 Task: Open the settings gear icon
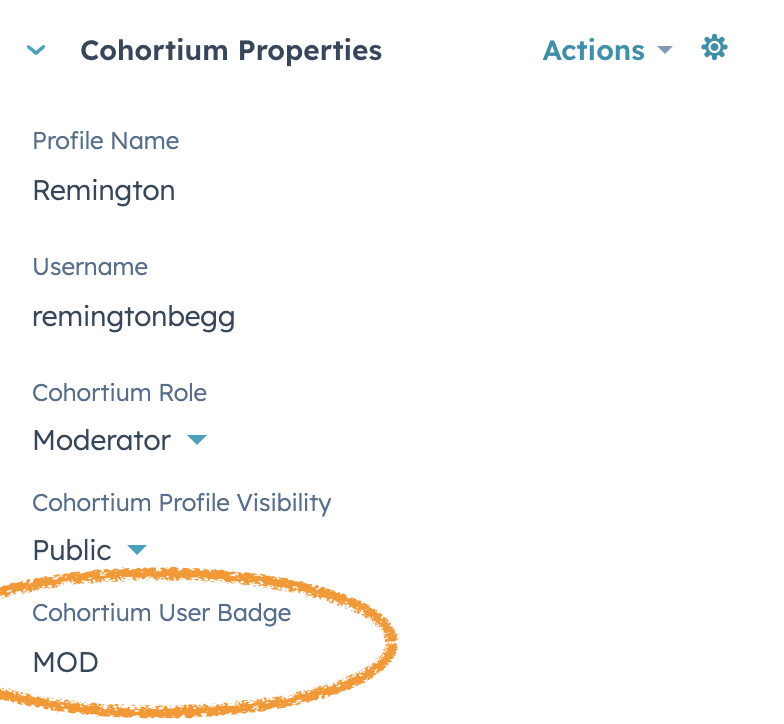(714, 48)
